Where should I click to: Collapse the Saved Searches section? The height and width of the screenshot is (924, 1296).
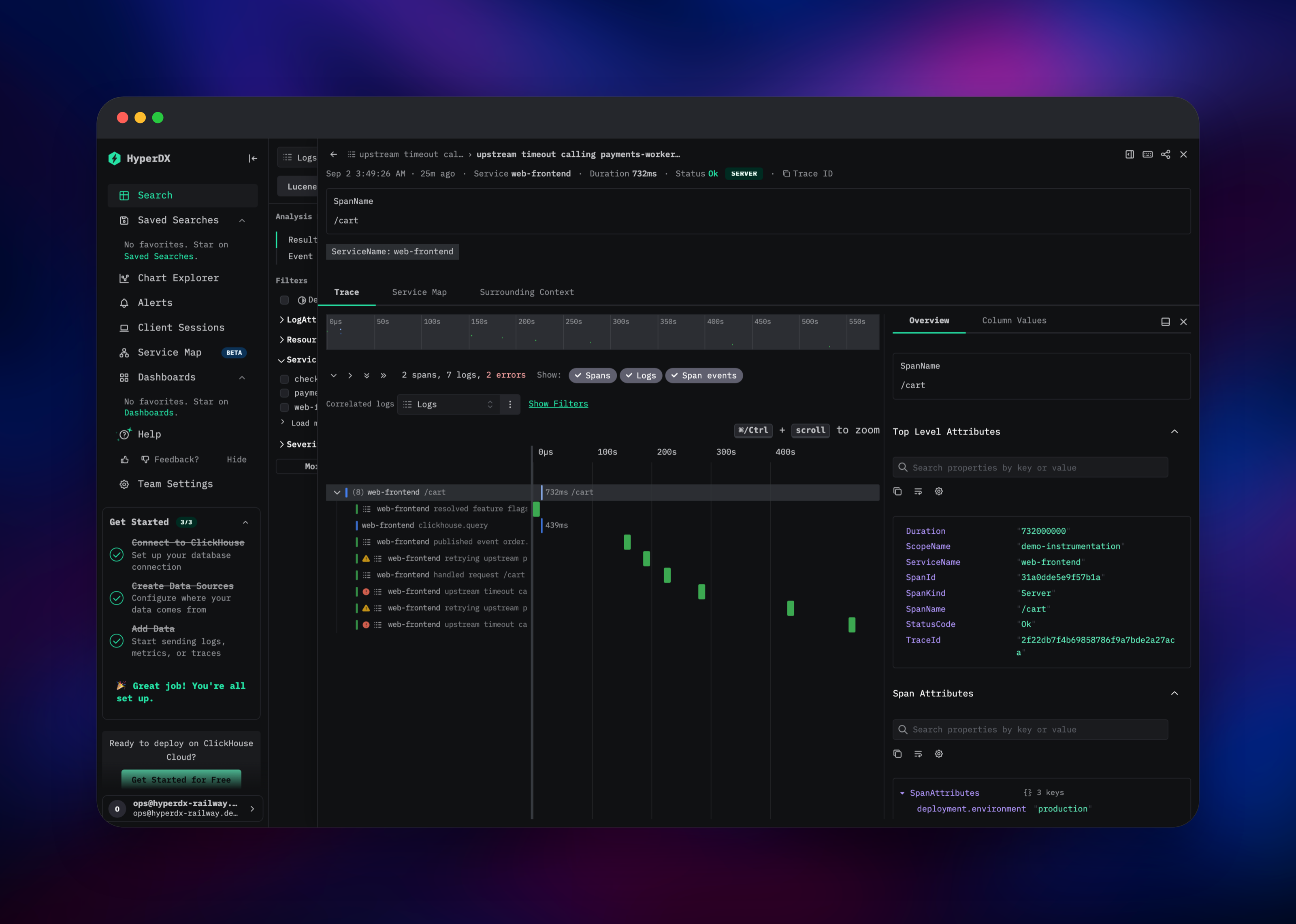pos(242,220)
